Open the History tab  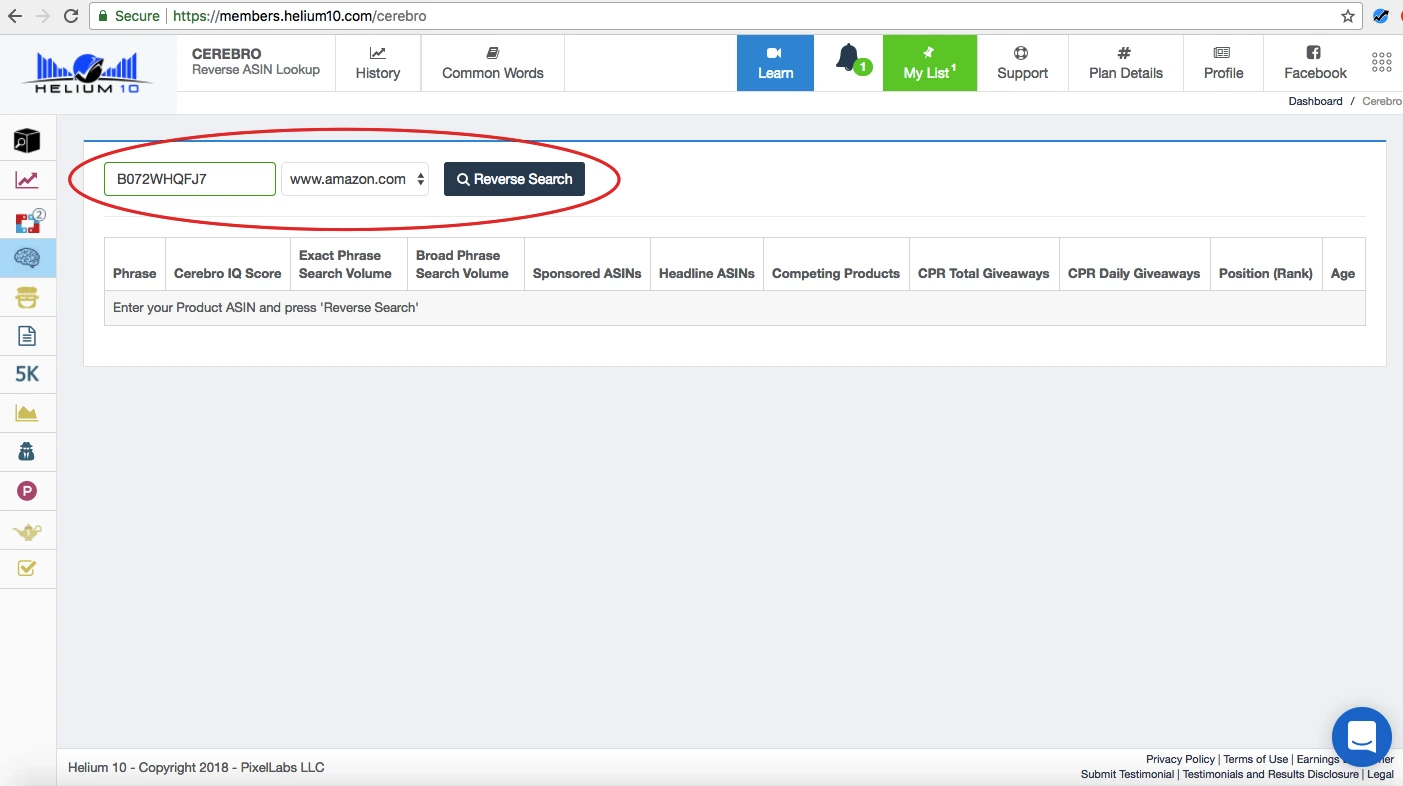(378, 63)
